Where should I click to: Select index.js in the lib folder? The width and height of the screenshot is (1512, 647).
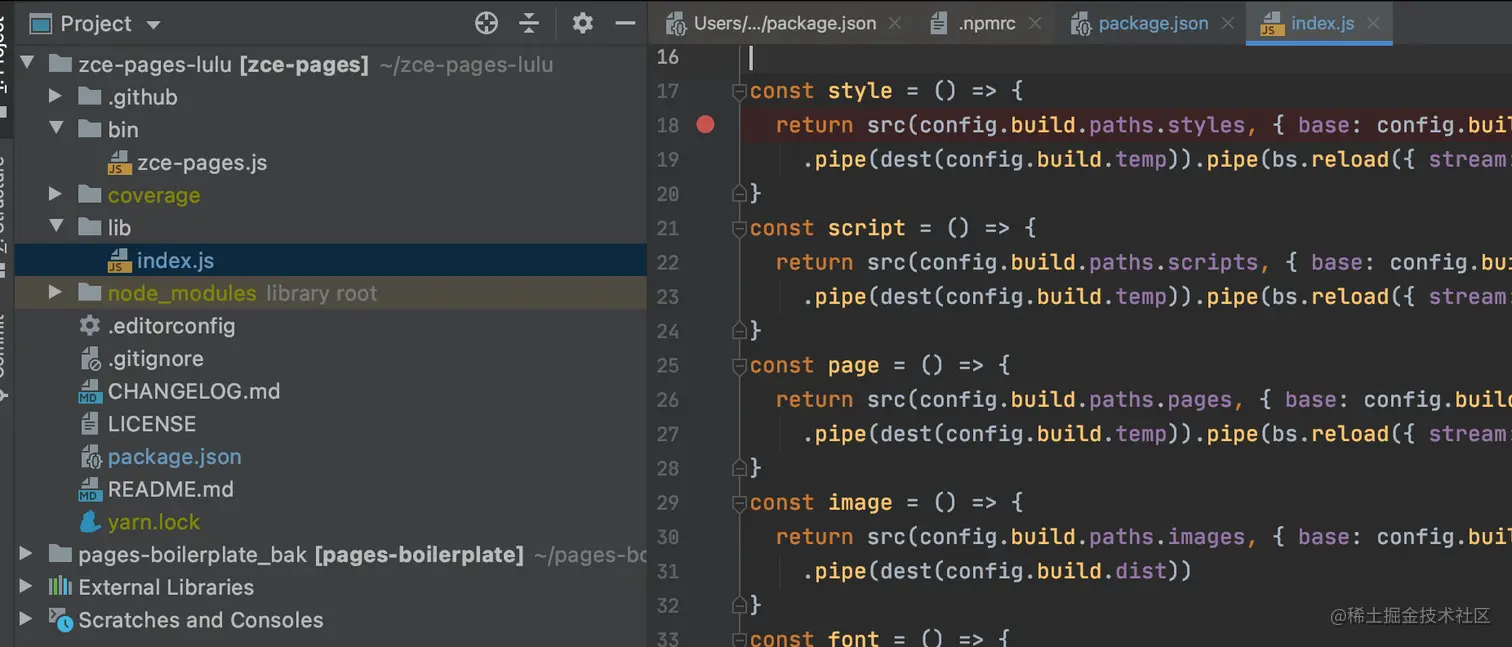[175, 260]
